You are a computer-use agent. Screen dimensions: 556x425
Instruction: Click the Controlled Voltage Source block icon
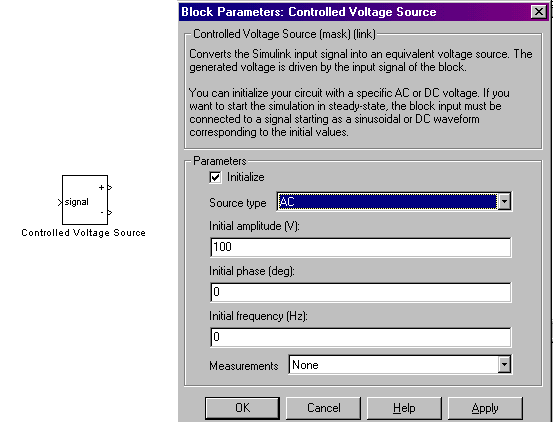tap(85, 200)
